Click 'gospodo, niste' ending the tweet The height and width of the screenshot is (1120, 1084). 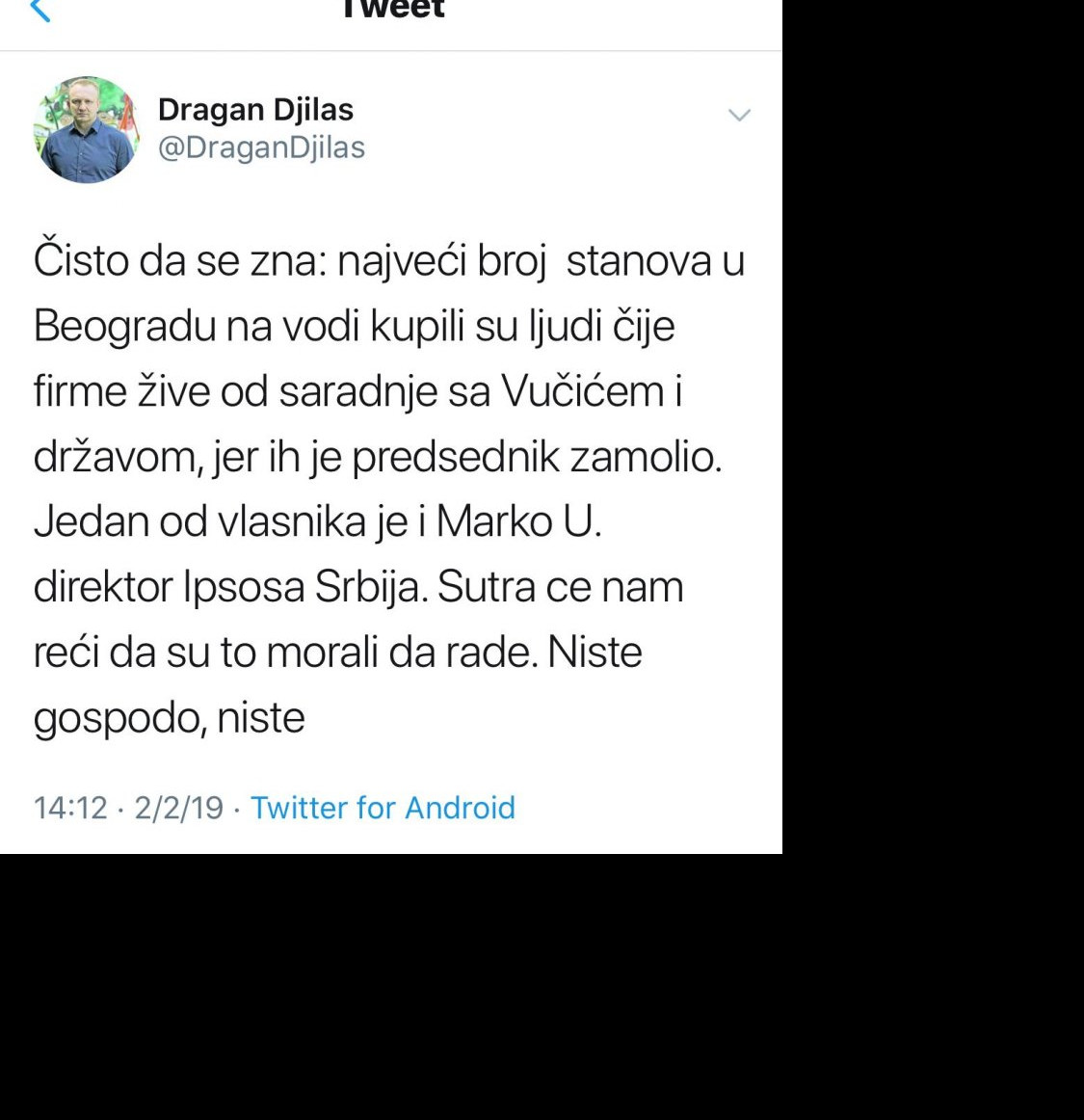169,718
